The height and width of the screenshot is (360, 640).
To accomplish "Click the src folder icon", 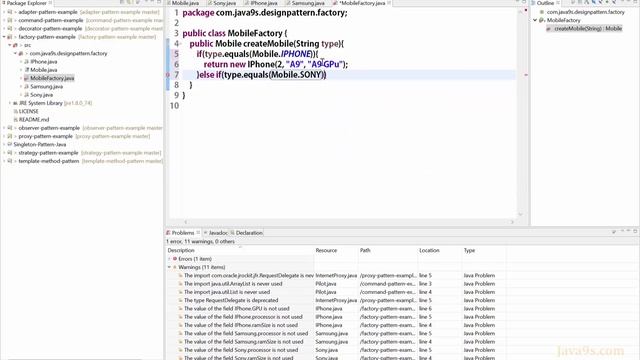I will [16, 45].
